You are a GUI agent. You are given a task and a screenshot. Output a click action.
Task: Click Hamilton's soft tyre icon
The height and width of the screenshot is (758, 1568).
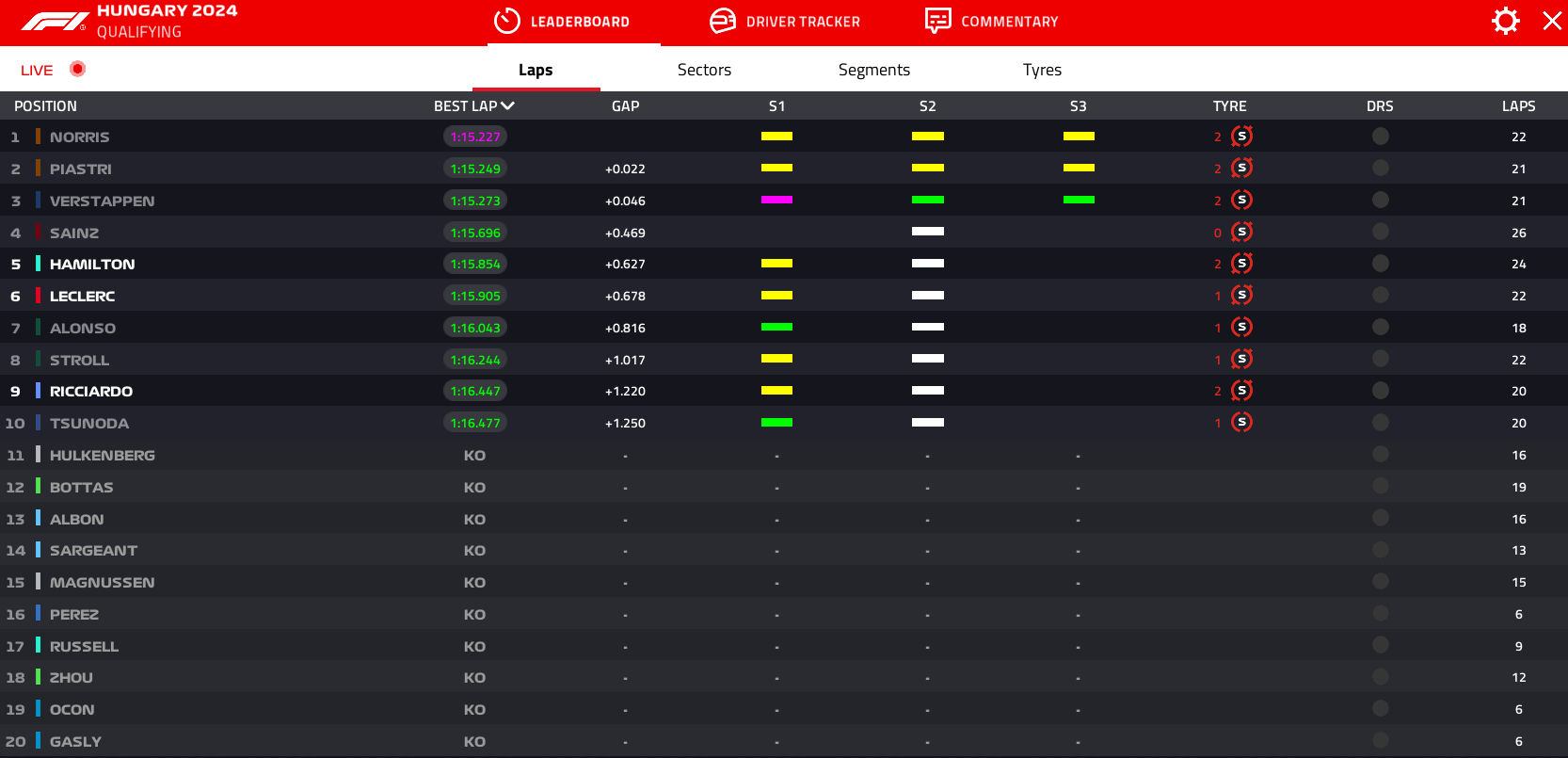(1242, 264)
